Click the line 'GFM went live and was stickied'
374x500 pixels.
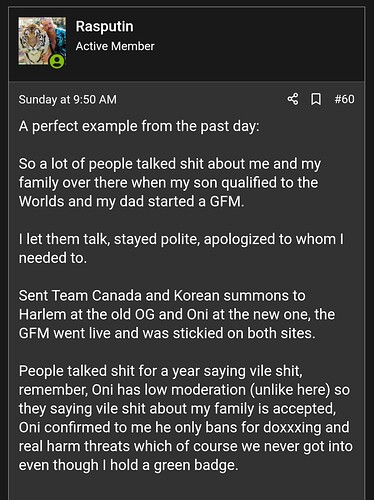click(x=167, y=333)
